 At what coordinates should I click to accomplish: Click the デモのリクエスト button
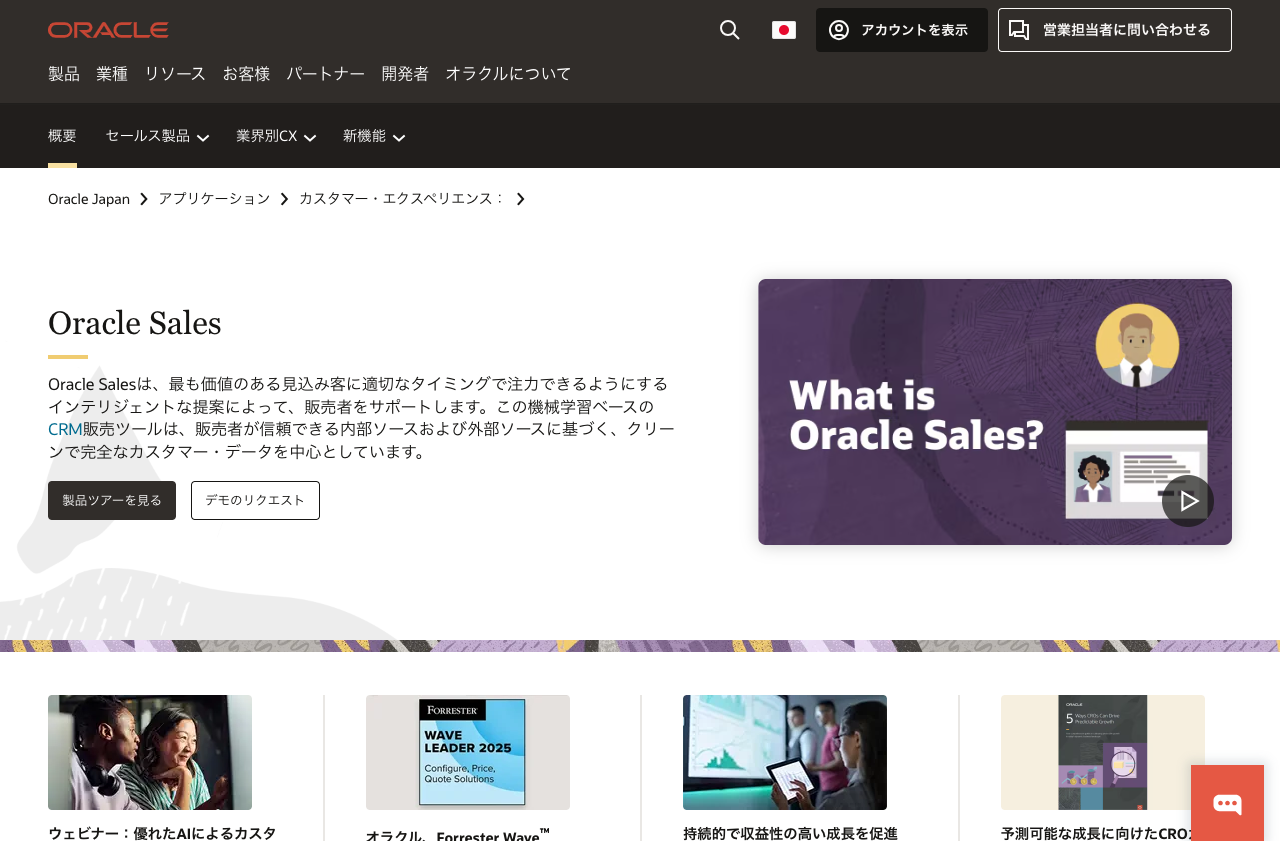click(255, 500)
